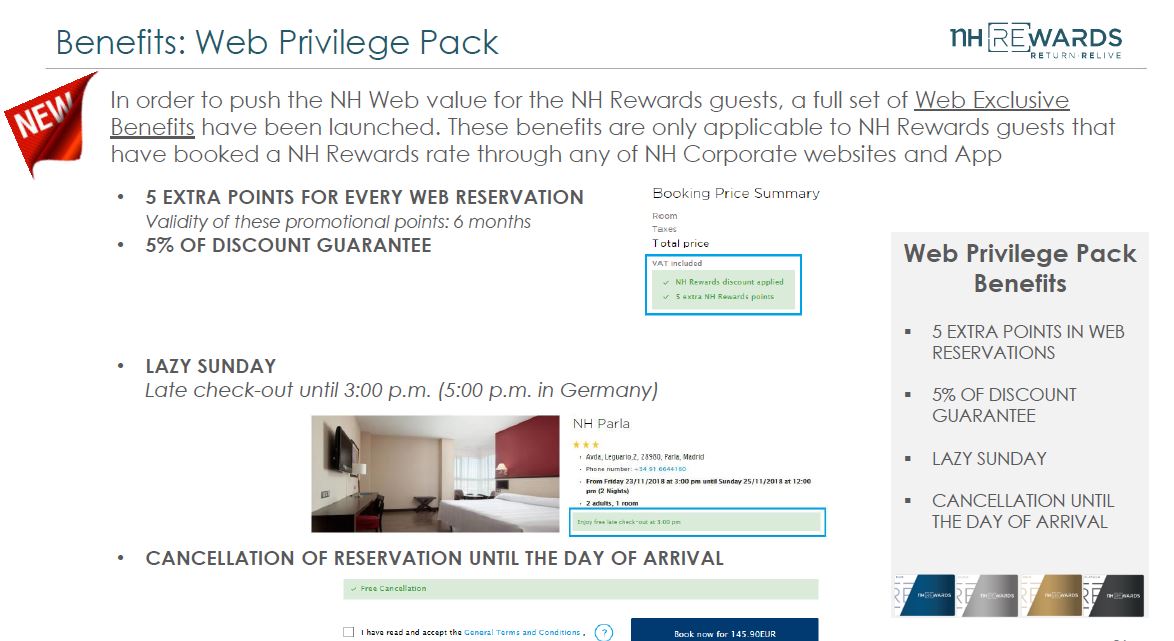Click the 5 extra NH Rewards points line
Image resolution: width=1174 pixels, height=641 pixels.
(718, 297)
